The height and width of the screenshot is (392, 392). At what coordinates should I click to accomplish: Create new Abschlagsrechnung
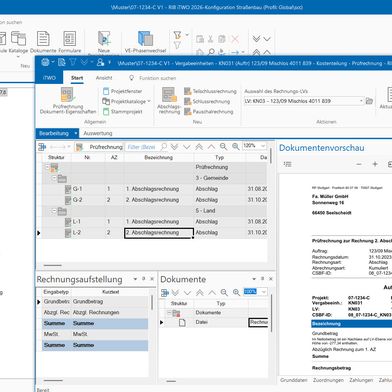pos(169,100)
